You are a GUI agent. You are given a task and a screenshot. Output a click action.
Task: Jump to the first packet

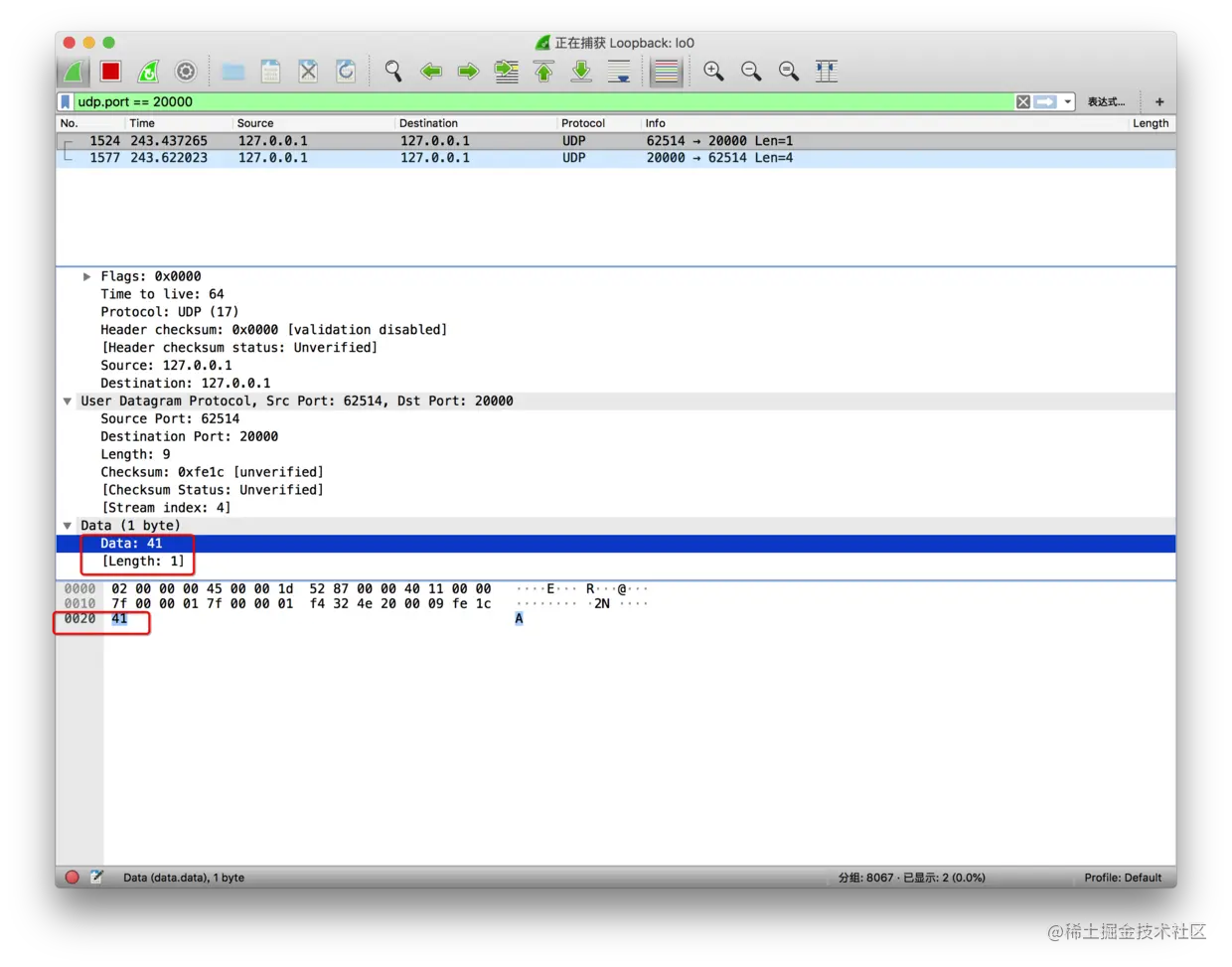pos(543,72)
